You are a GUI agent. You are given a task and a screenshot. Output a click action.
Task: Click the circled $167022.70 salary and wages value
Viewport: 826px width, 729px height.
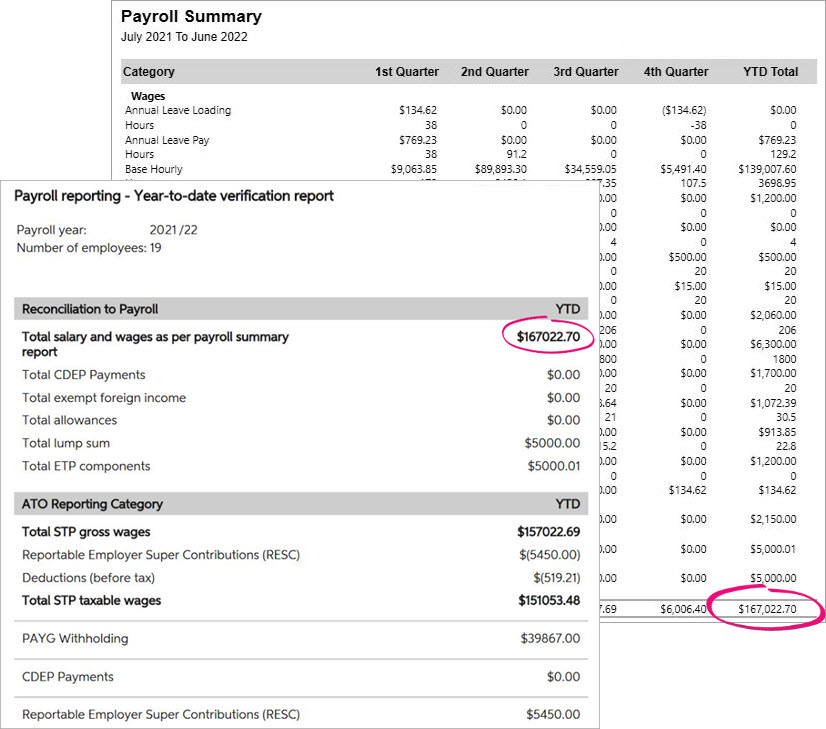pos(548,338)
